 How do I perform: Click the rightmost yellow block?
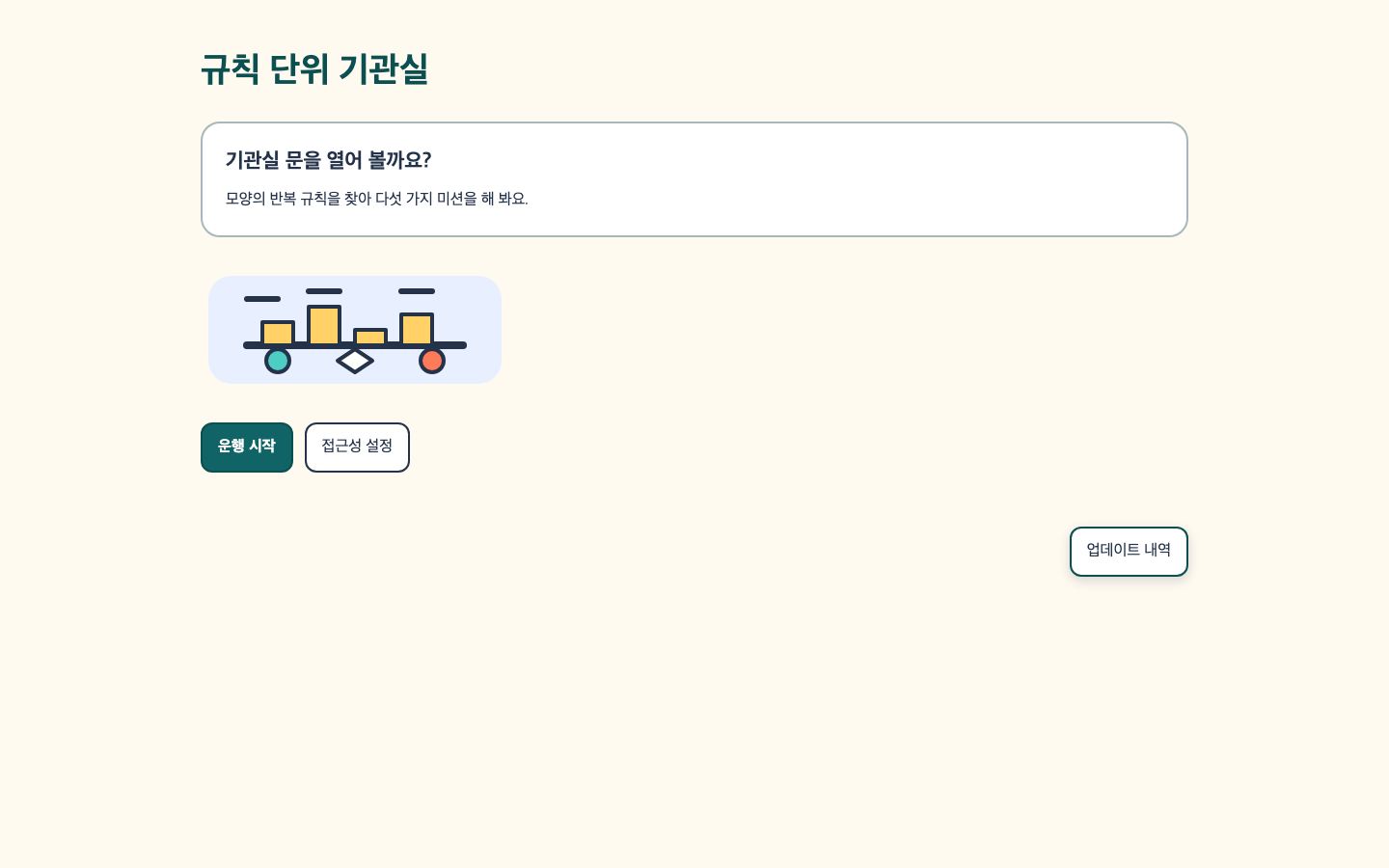417,329
